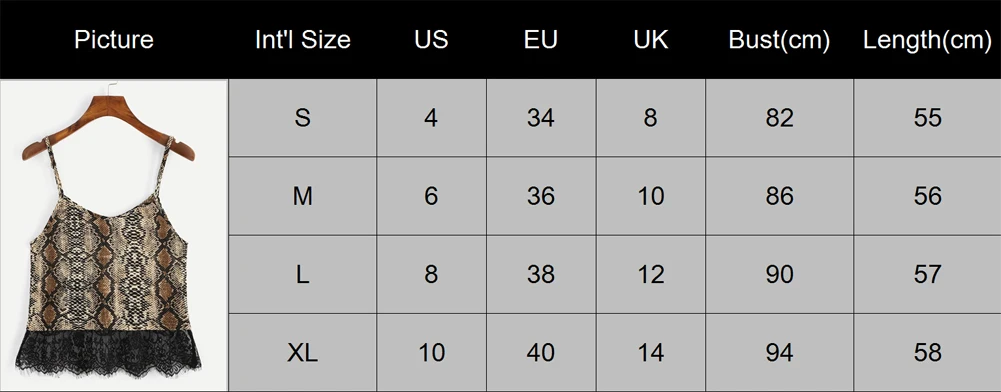Click the EU column header
The image size is (1001, 392).
coord(541,40)
